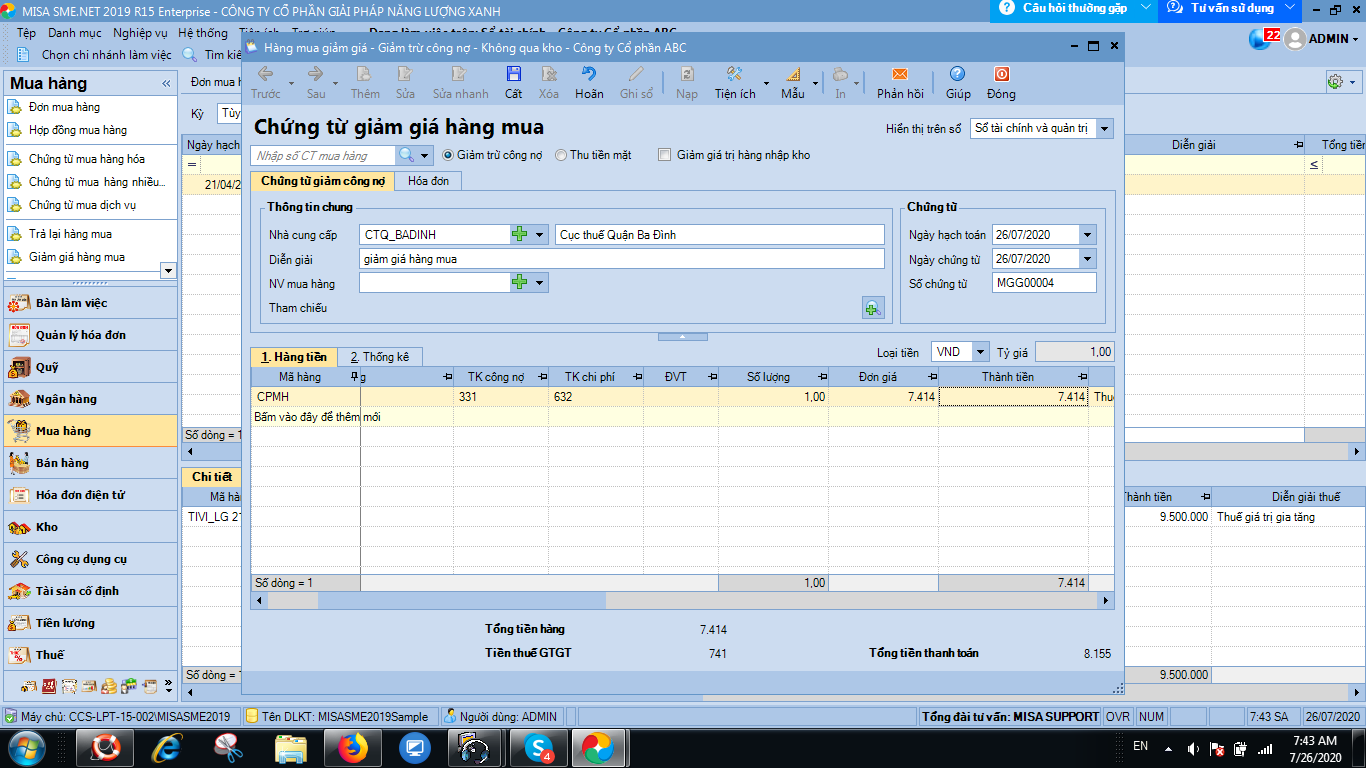Expand Loại tiền VND dropdown
1366x768 pixels.
(x=980, y=352)
